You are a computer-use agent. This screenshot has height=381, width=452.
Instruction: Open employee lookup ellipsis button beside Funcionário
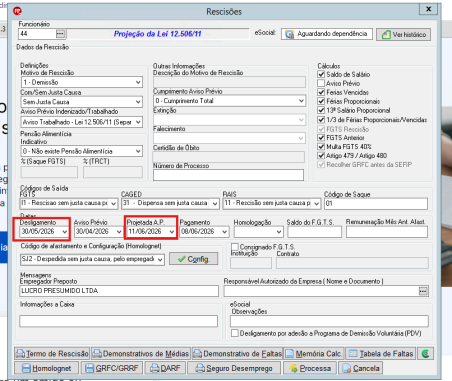click(x=60, y=34)
